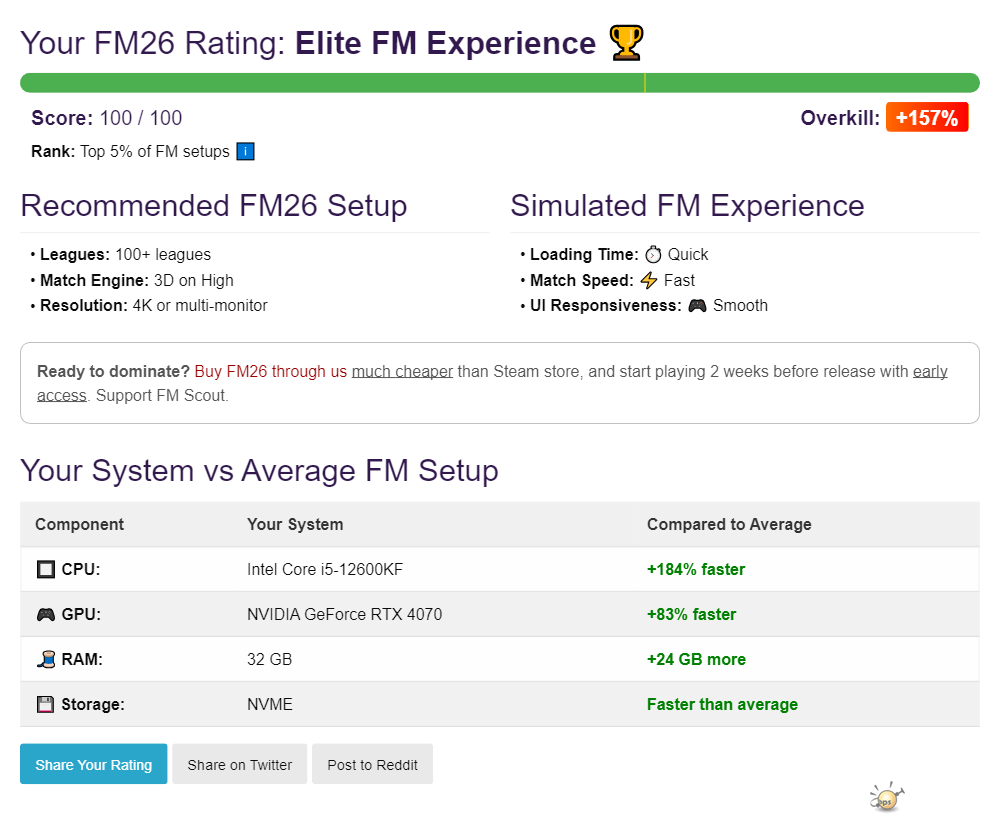The image size is (1000, 821).
Task: Open the Buy FM26 through us link
Action: 270,372
